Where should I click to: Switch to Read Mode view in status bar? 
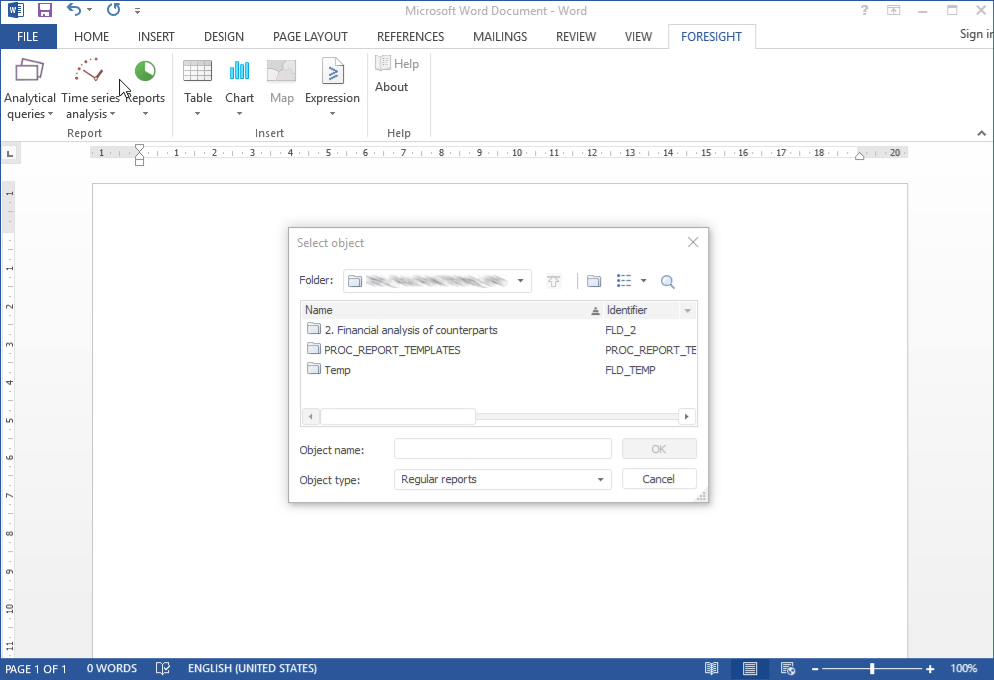[711, 668]
